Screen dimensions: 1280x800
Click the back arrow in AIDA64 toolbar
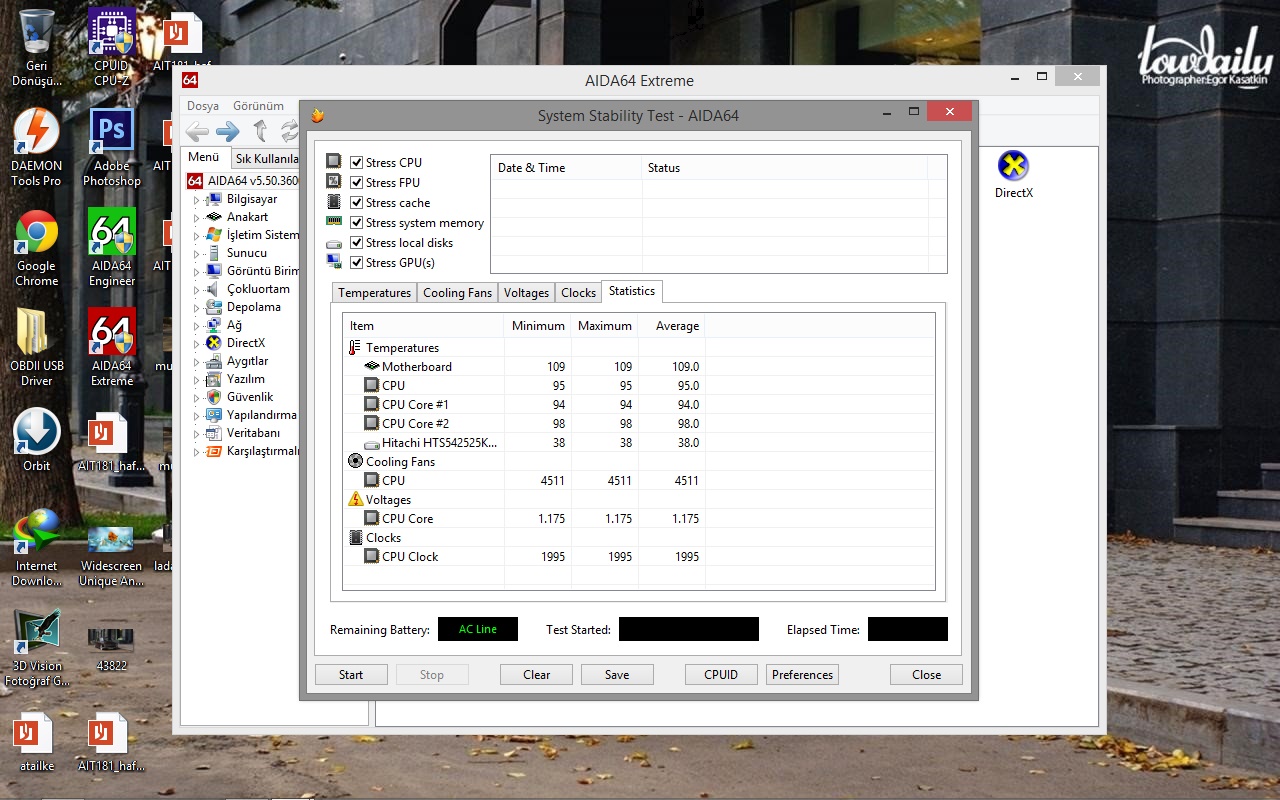197,131
